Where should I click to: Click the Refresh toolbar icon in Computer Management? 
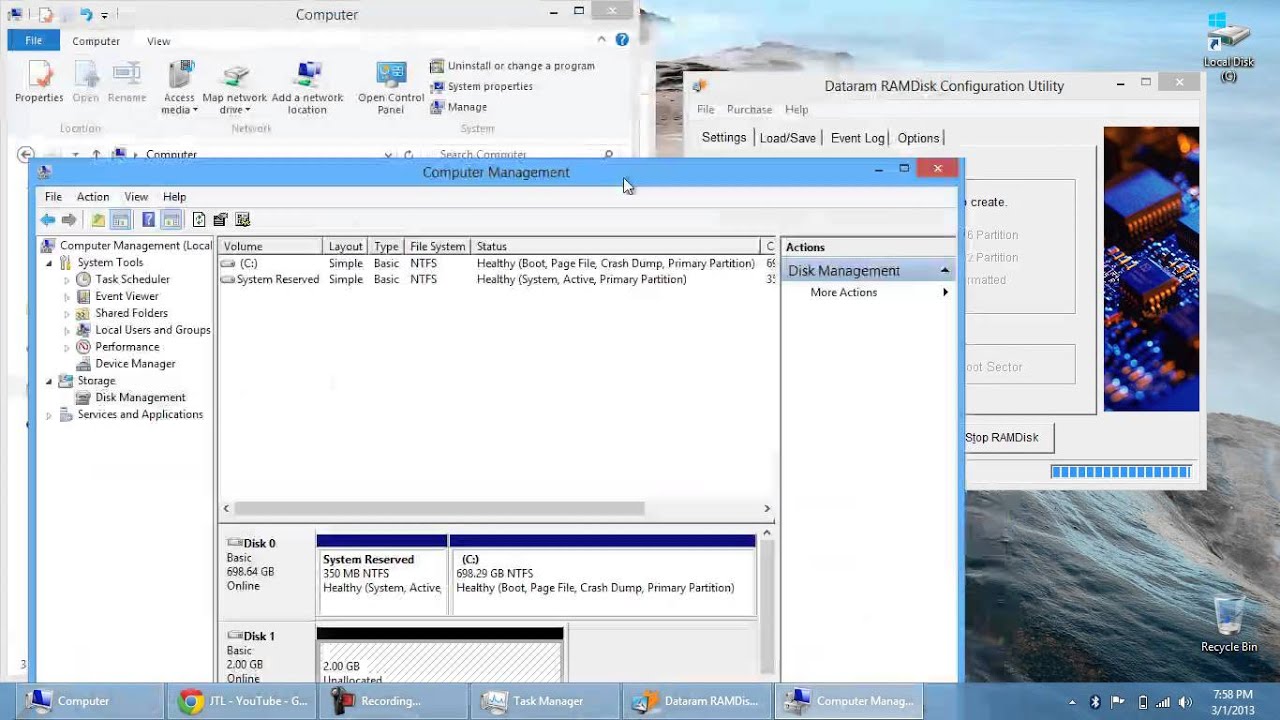coord(199,220)
